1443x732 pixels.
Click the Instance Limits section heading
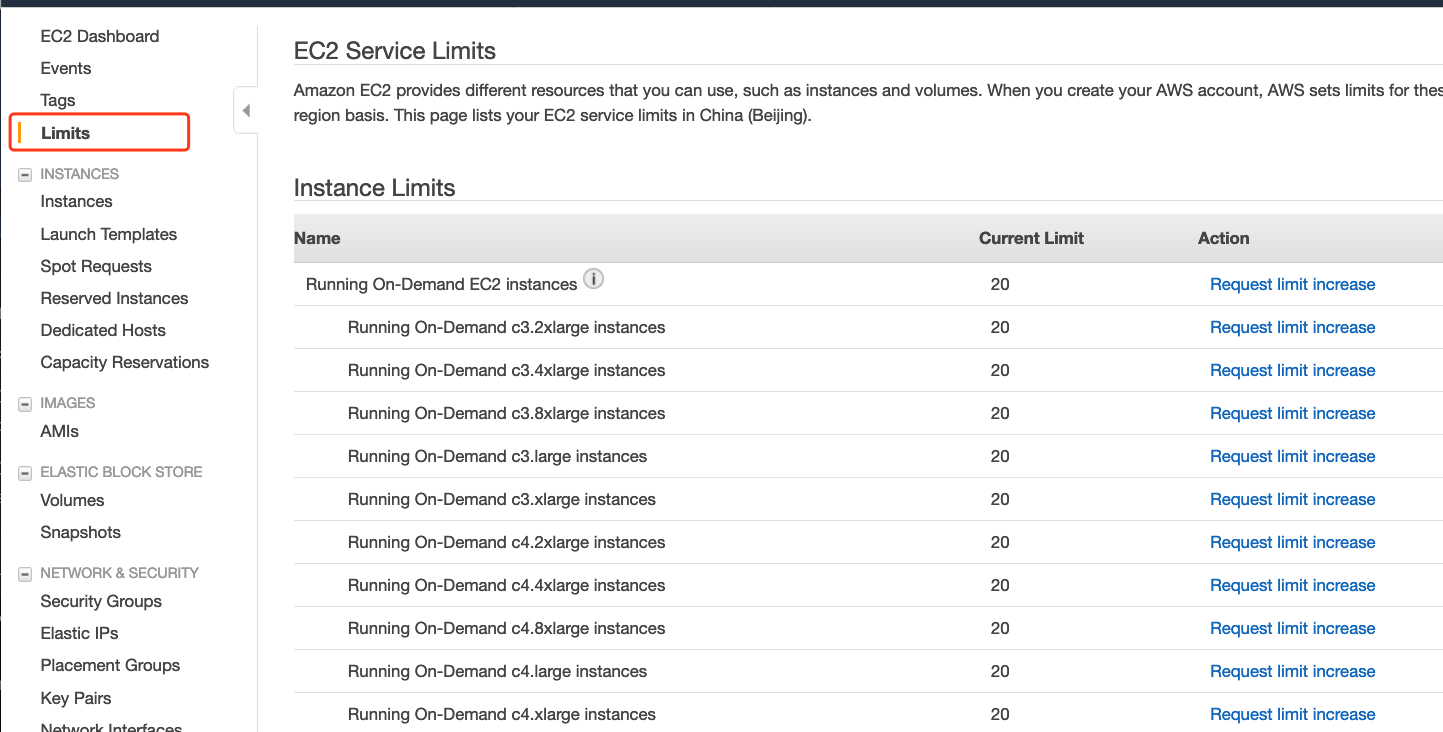click(x=374, y=188)
